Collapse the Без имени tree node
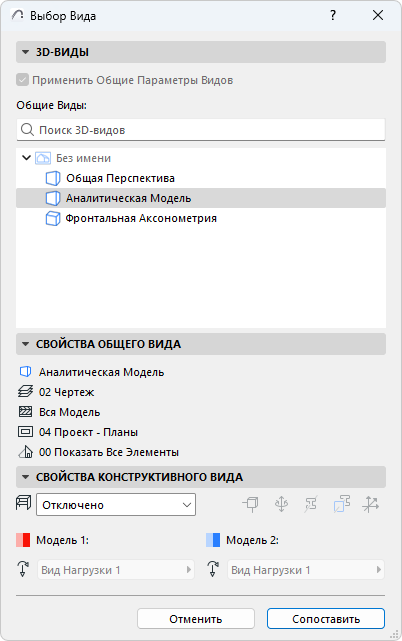Image resolution: width=402 pixels, height=641 pixels. pyautogui.click(x=26, y=158)
